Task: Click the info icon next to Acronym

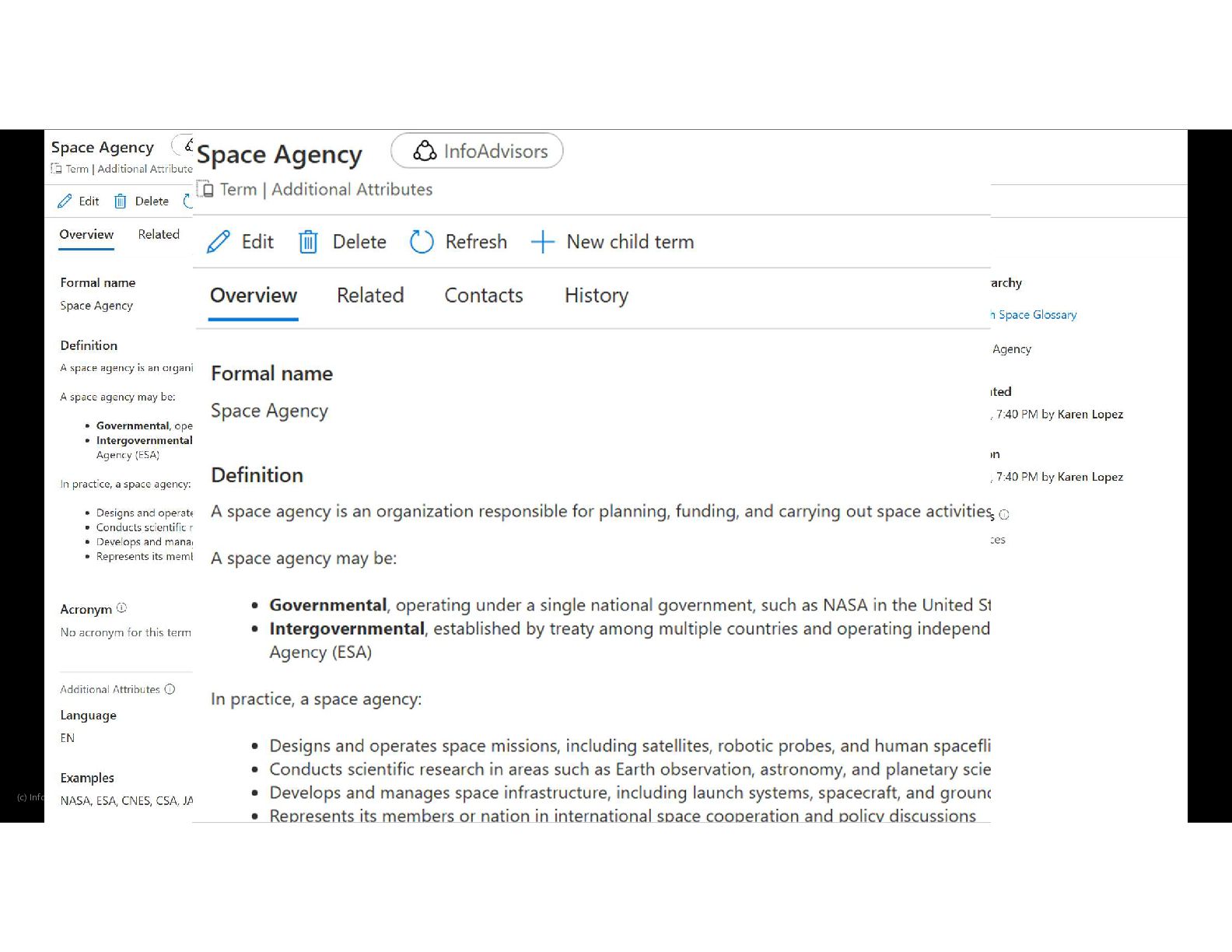Action: click(121, 608)
